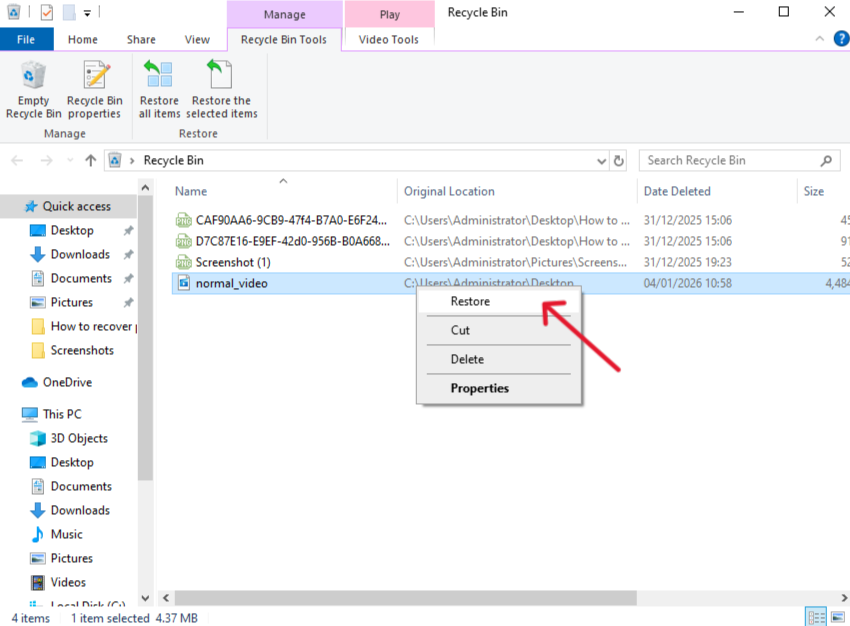850x626 pixels.
Task: Open the File menu
Action: [x=26, y=38]
